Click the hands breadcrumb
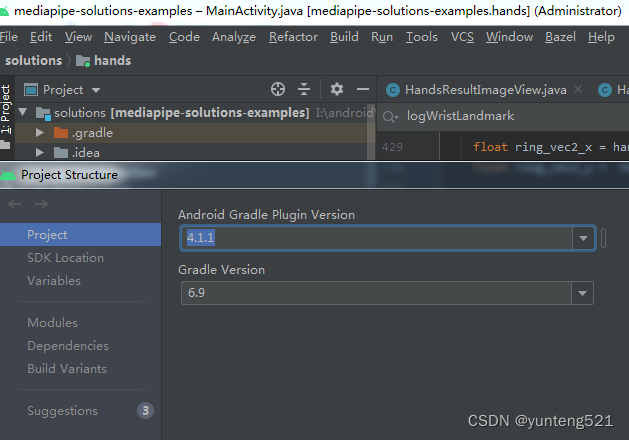 [112, 61]
